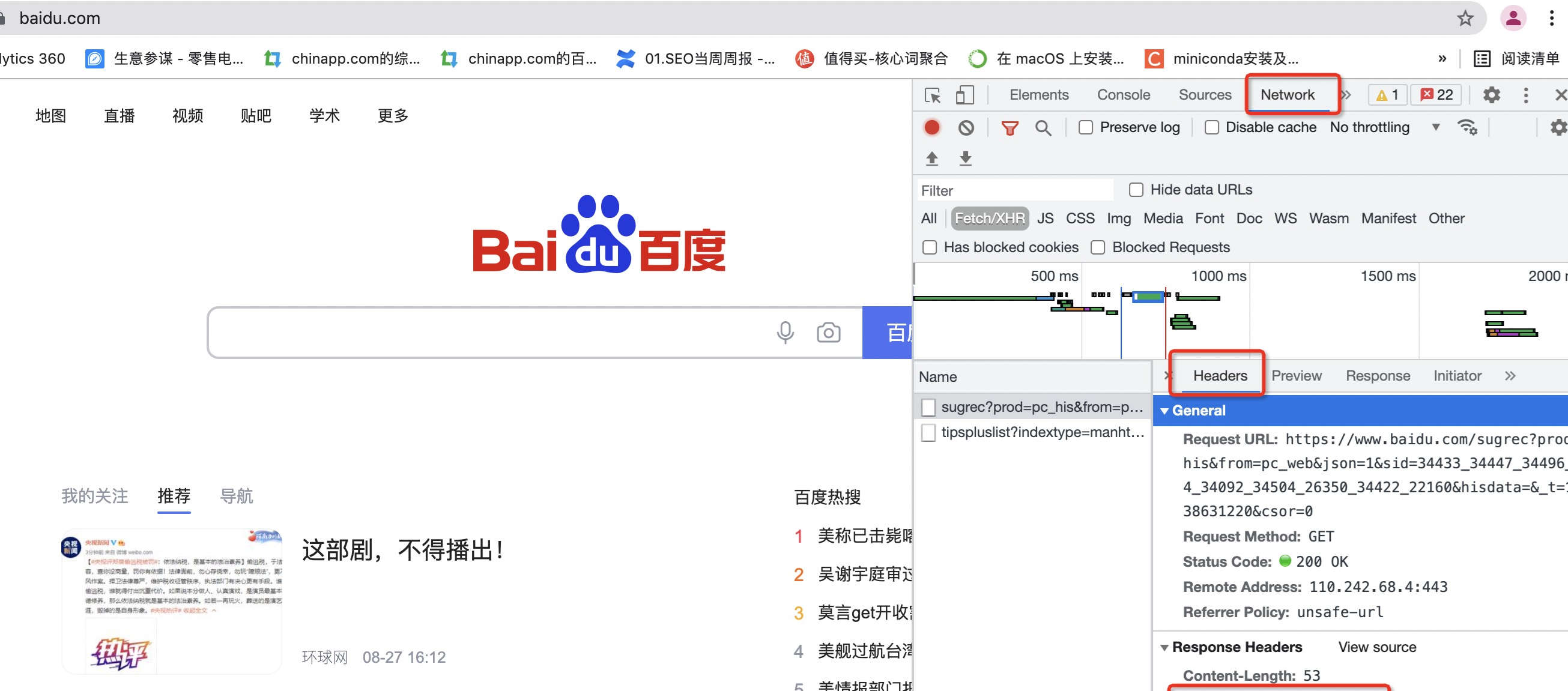Open the Response tab
1568x691 pixels.
[x=1378, y=376]
